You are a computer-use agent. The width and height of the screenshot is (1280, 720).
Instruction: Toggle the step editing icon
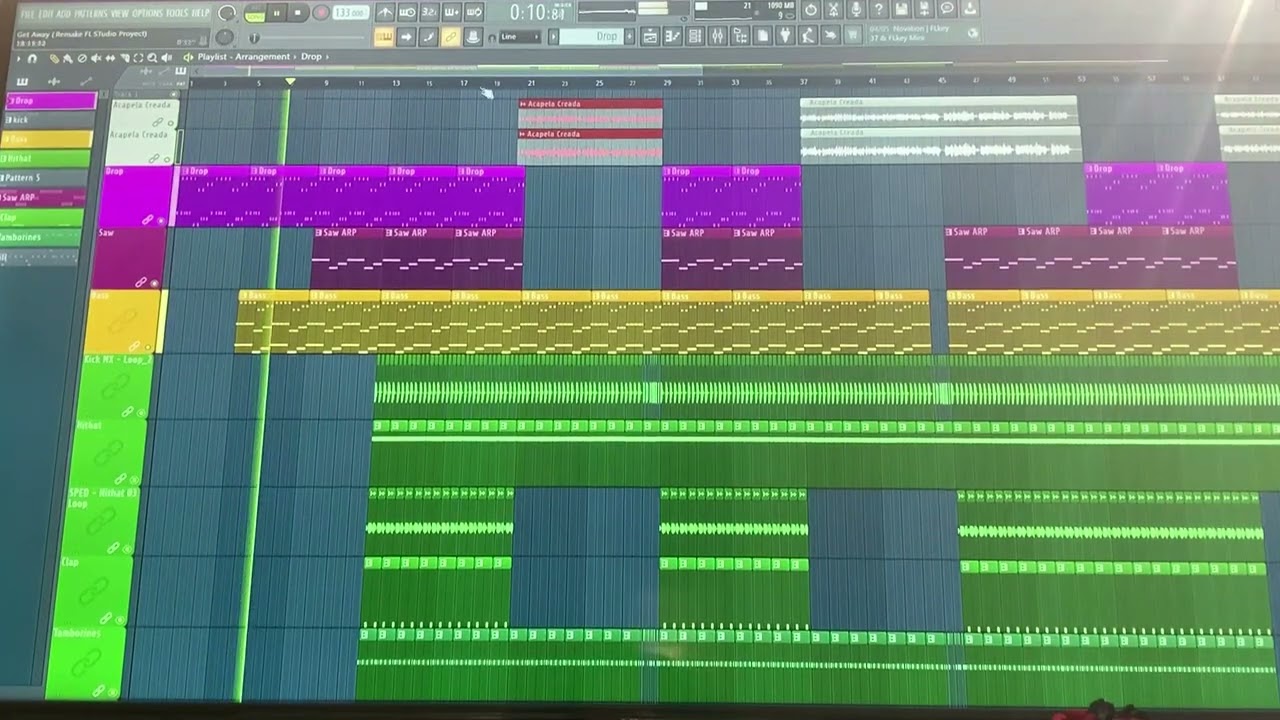pyautogui.click(x=428, y=36)
